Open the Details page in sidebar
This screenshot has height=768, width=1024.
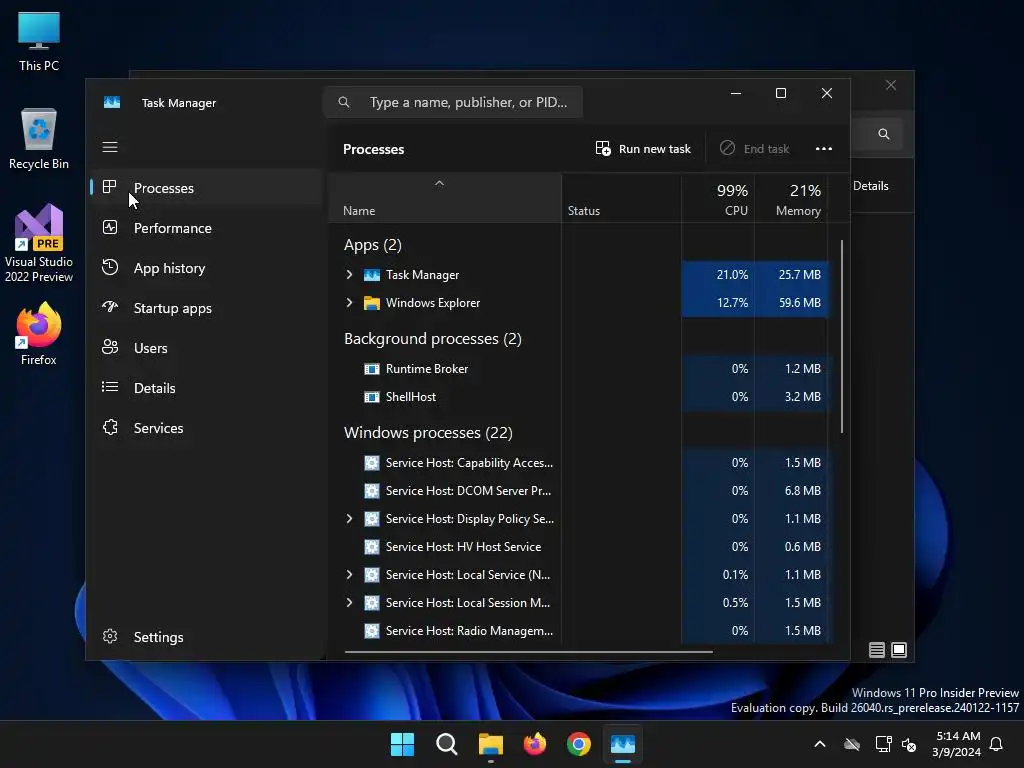(206, 388)
